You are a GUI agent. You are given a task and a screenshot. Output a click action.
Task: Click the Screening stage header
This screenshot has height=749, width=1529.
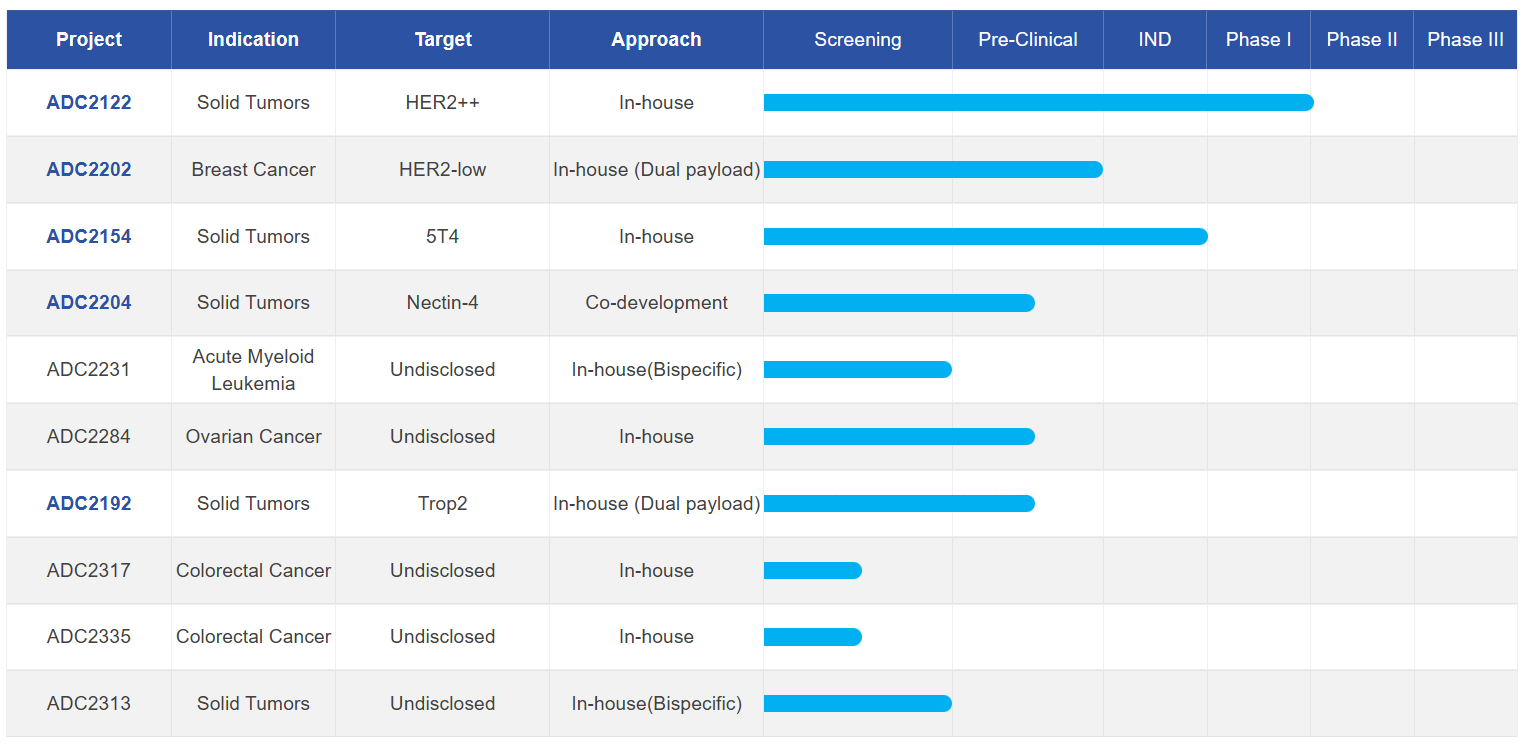click(857, 39)
